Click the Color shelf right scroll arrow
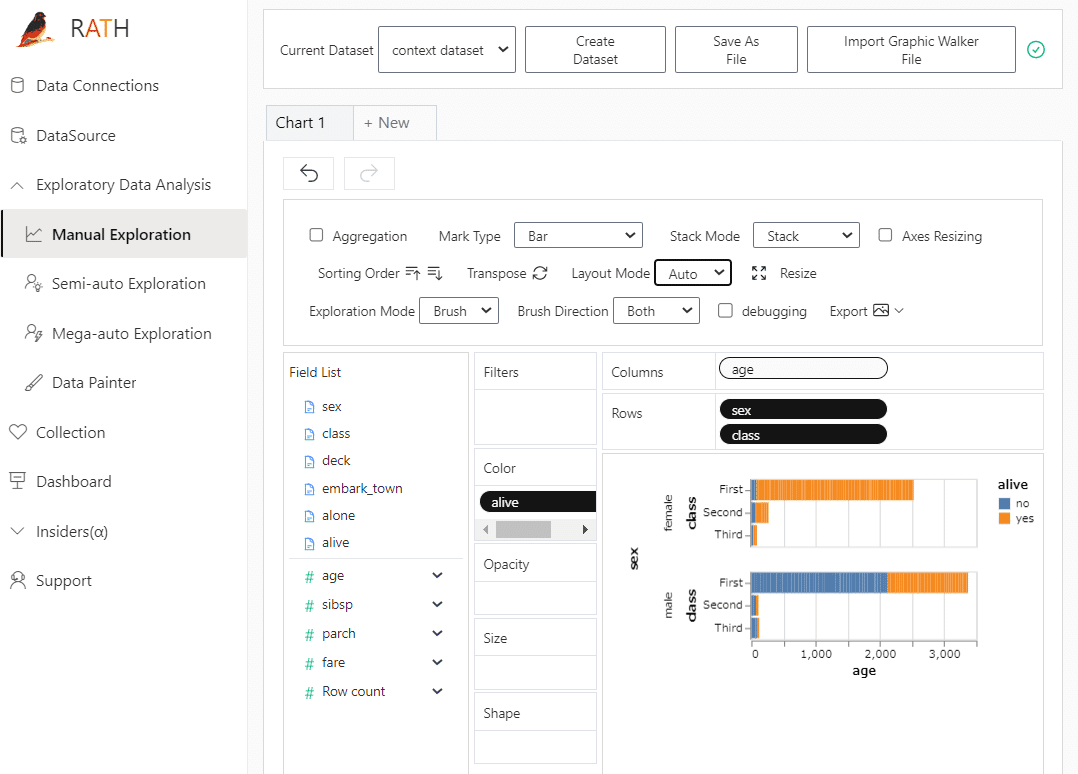Image resolution: width=1078 pixels, height=774 pixels. (x=585, y=529)
